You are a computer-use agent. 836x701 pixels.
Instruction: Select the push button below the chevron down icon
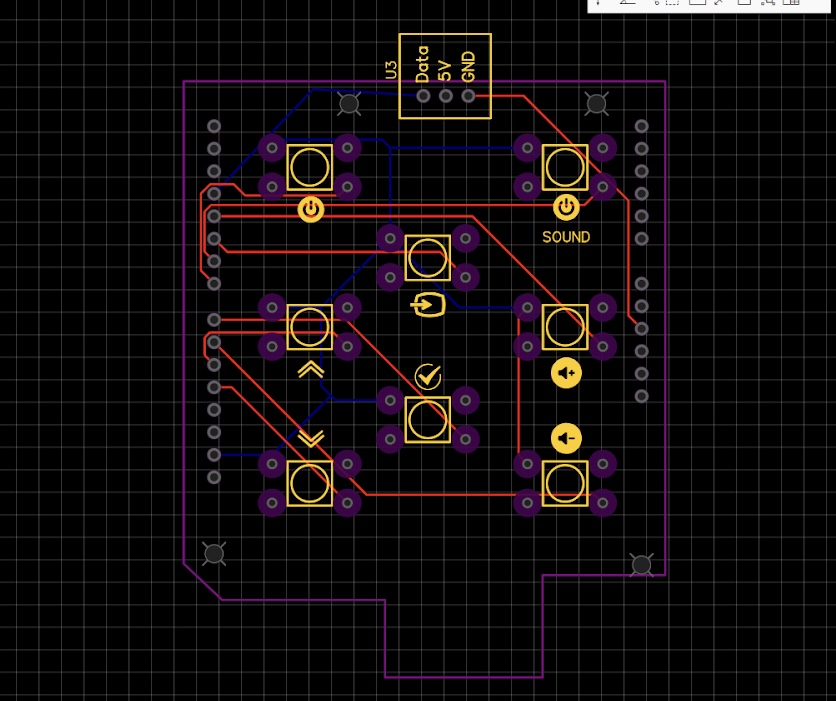click(310, 484)
